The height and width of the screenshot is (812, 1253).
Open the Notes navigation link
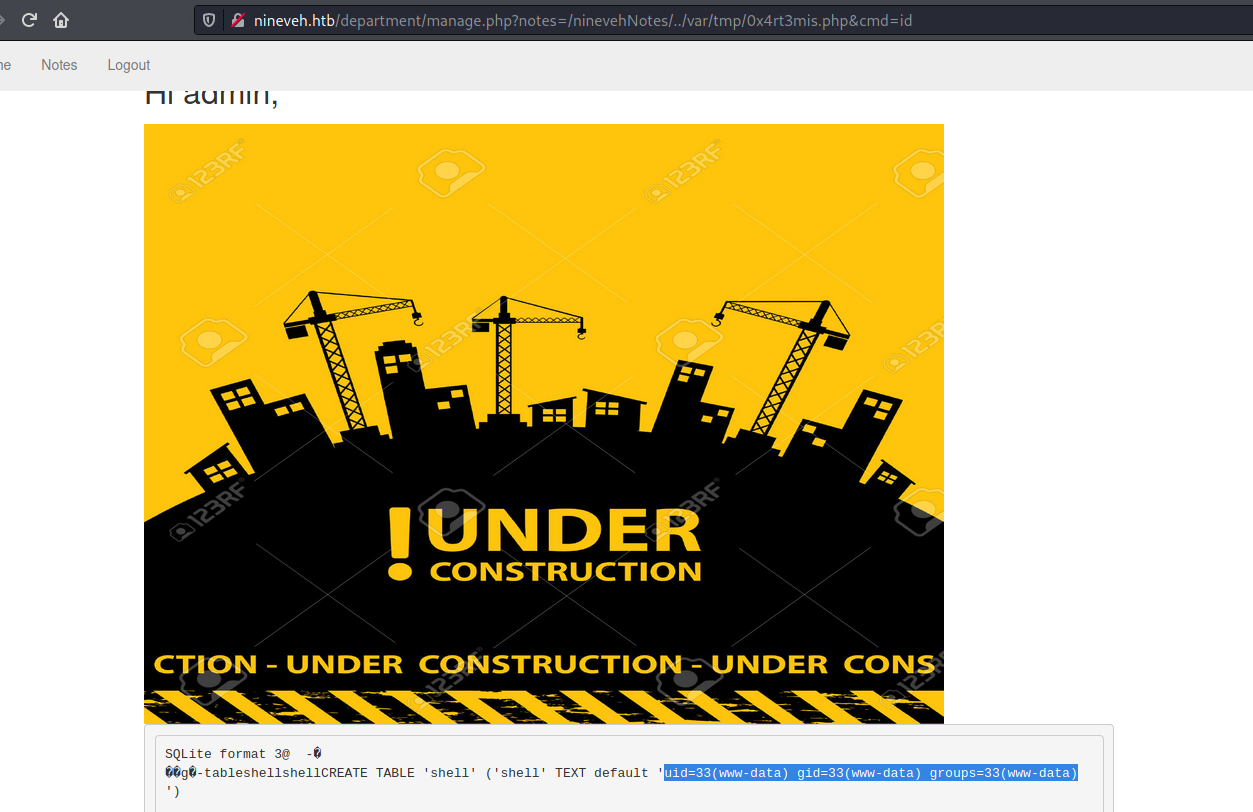tap(59, 65)
